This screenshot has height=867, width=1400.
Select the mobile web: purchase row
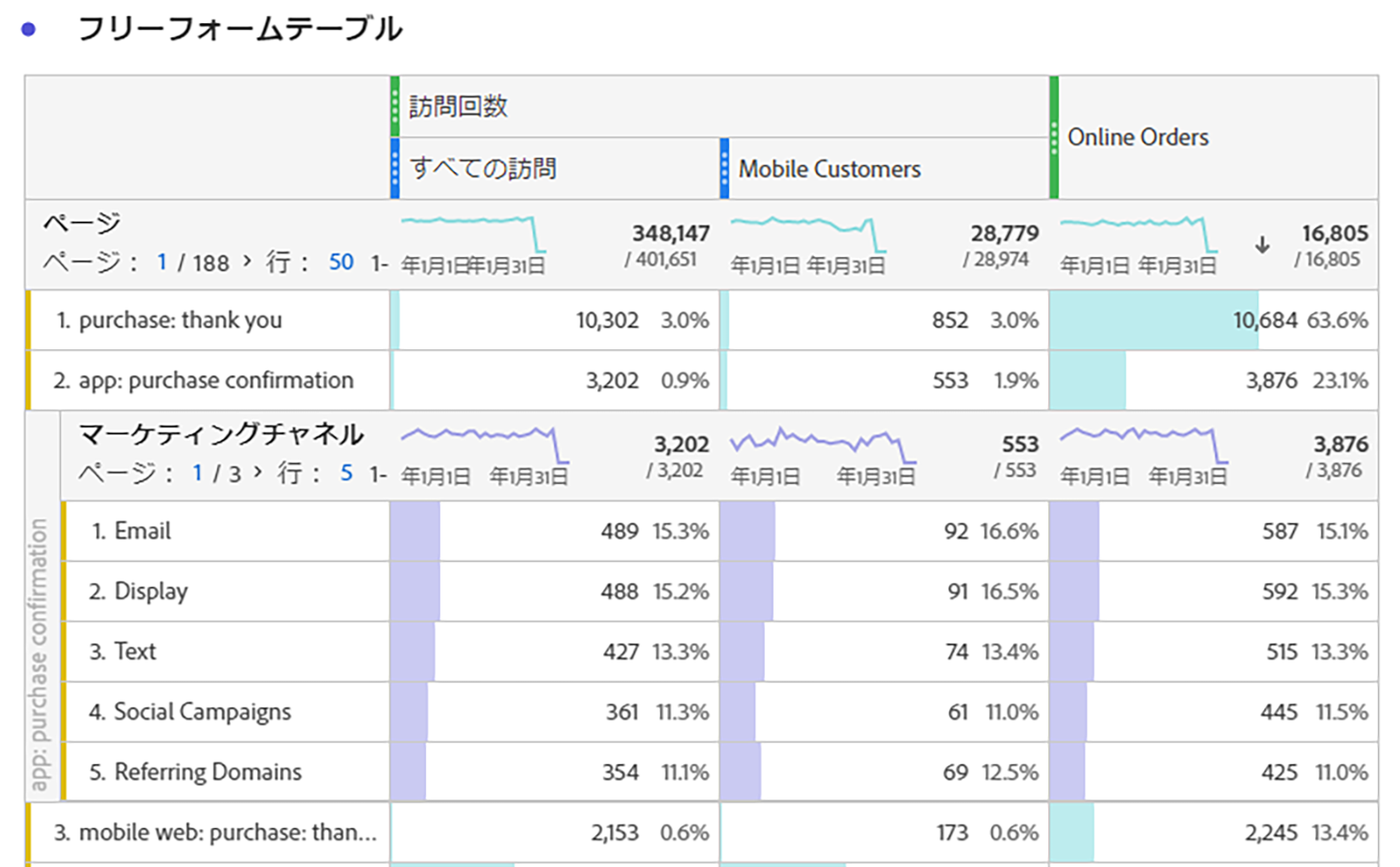[x=214, y=832]
